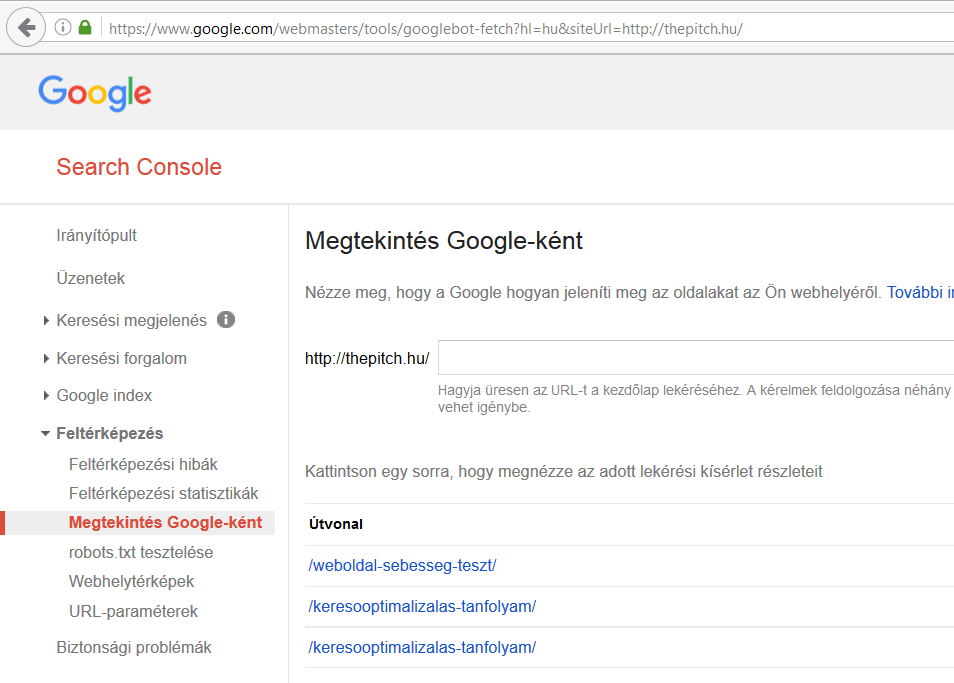954x683 pixels.
Task: Click the browser address bar URL
Action: 425,29
